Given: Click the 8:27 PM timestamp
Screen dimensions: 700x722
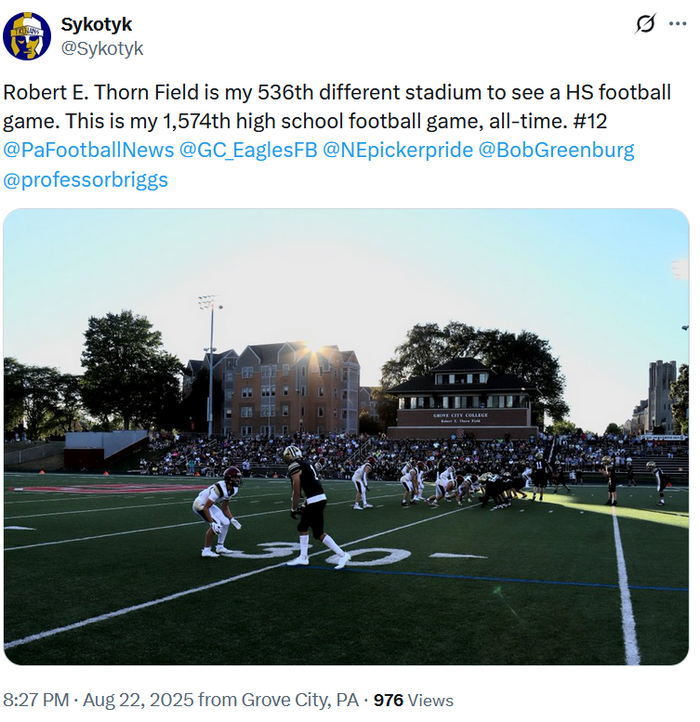Looking at the screenshot, I should [x=36, y=700].
